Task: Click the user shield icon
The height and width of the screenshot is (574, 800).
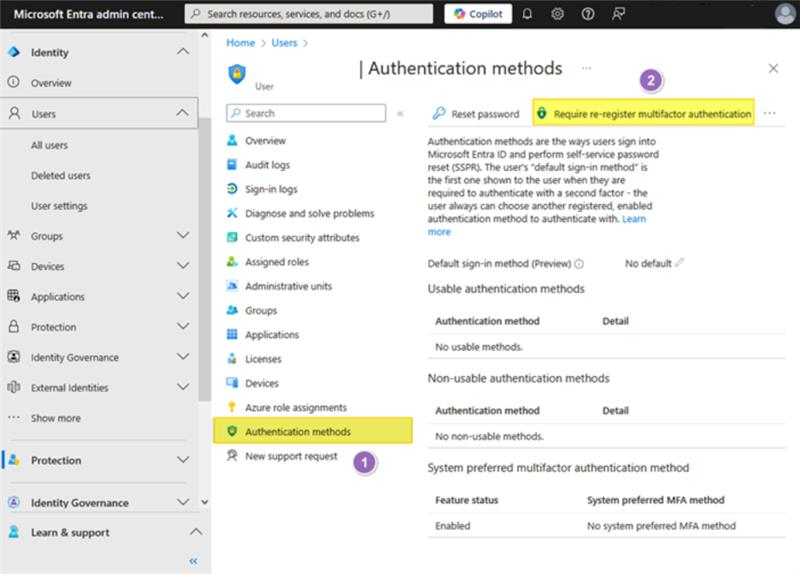Action: pyautogui.click(x=237, y=74)
